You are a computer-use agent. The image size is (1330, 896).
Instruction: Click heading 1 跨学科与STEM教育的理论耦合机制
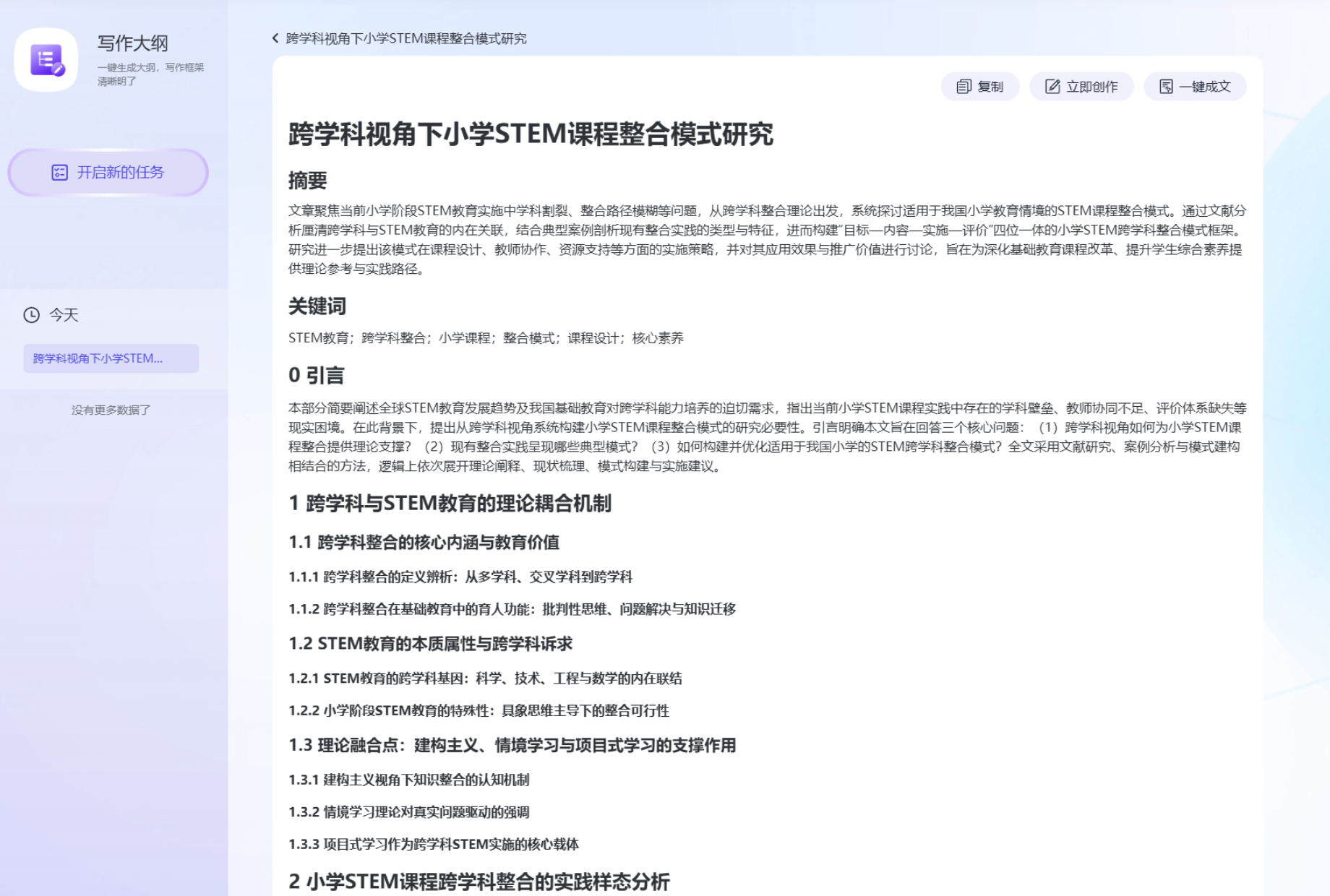tap(450, 504)
